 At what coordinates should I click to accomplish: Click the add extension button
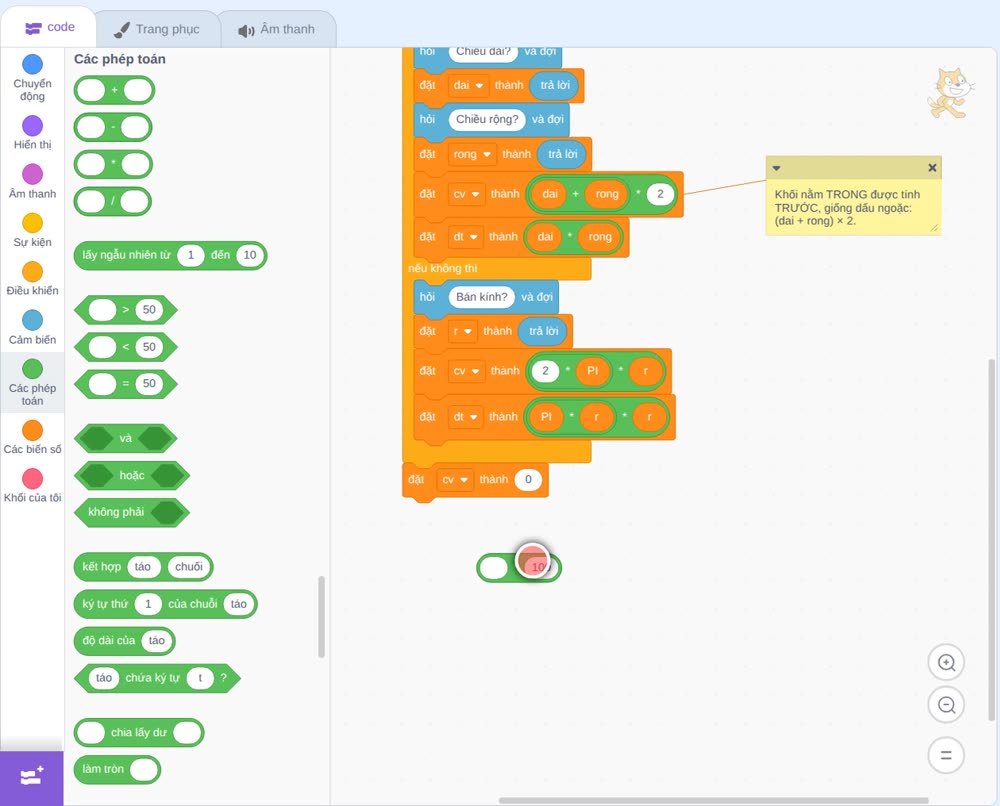[x=32, y=777]
